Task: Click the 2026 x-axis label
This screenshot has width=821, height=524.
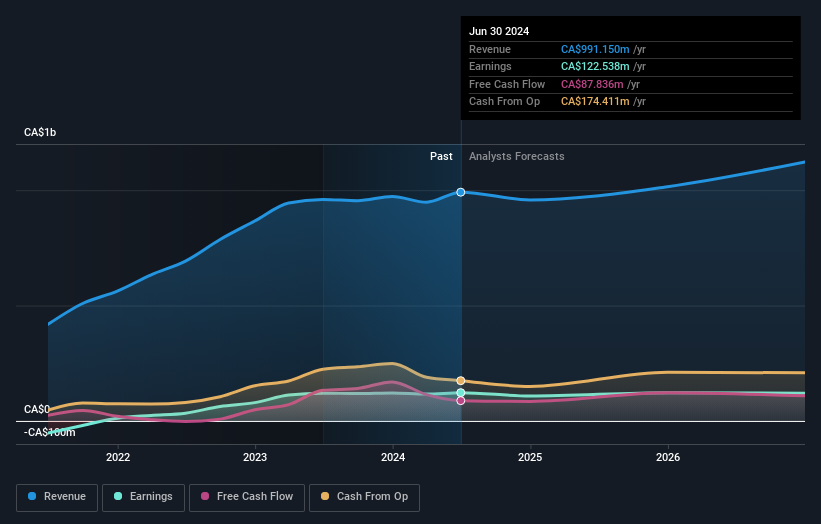Action: click(x=668, y=457)
